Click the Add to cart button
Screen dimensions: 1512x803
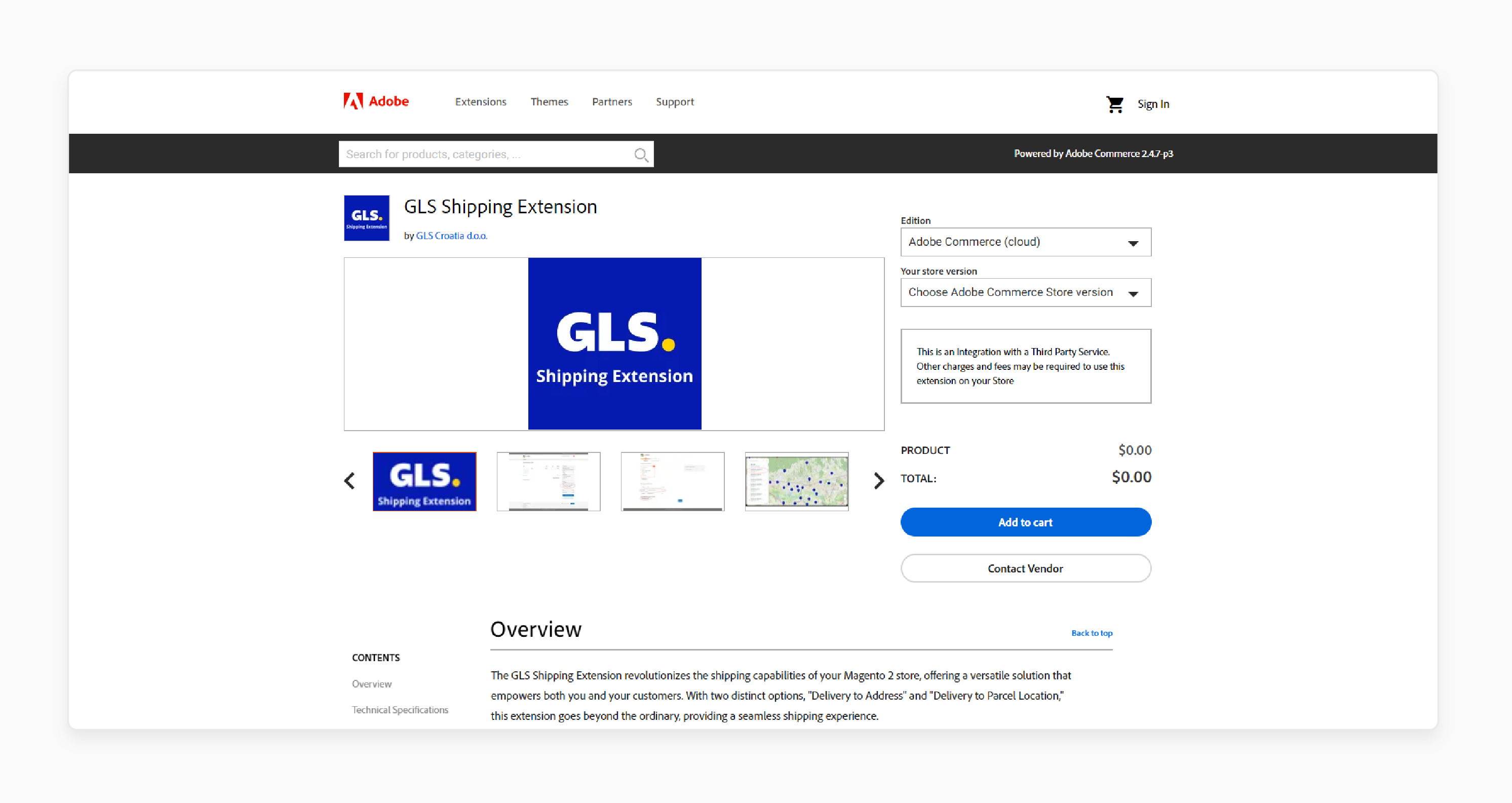coord(1025,521)
